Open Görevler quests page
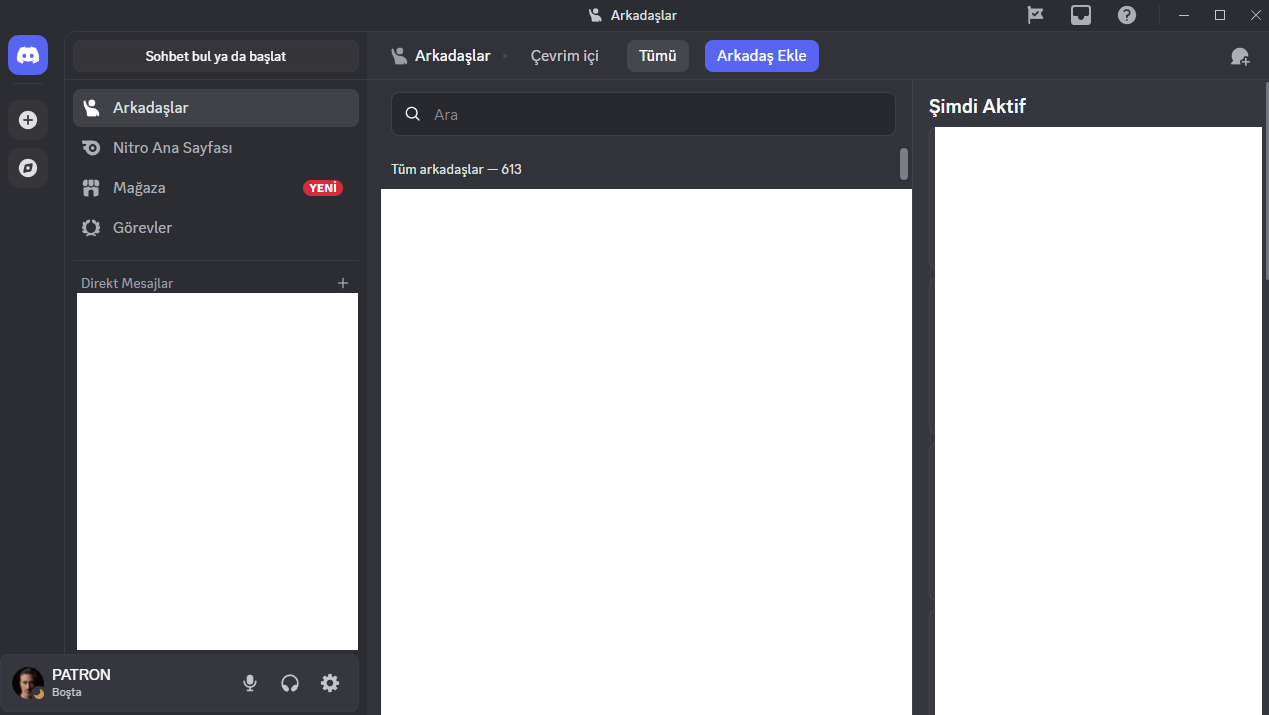Image resolution: width=1269 pixels, height=715 pixels. (x=216, y=228)
